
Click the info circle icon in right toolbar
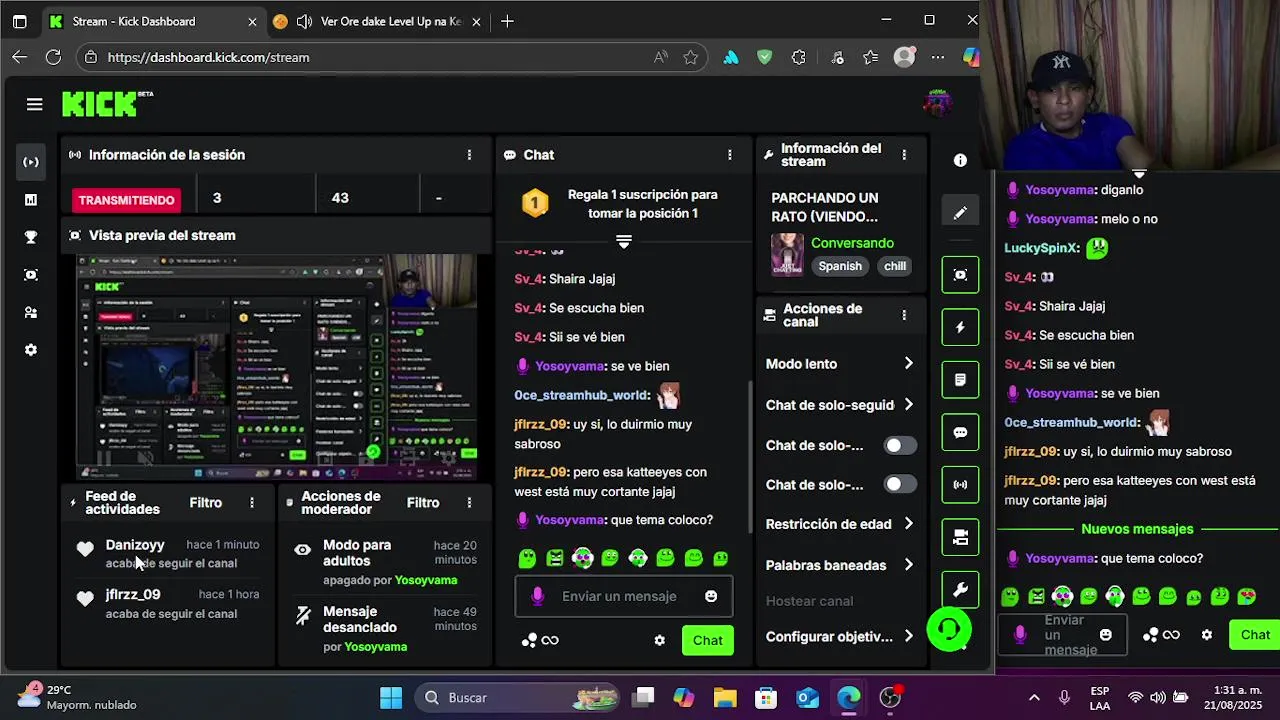(x=960, y=160)
